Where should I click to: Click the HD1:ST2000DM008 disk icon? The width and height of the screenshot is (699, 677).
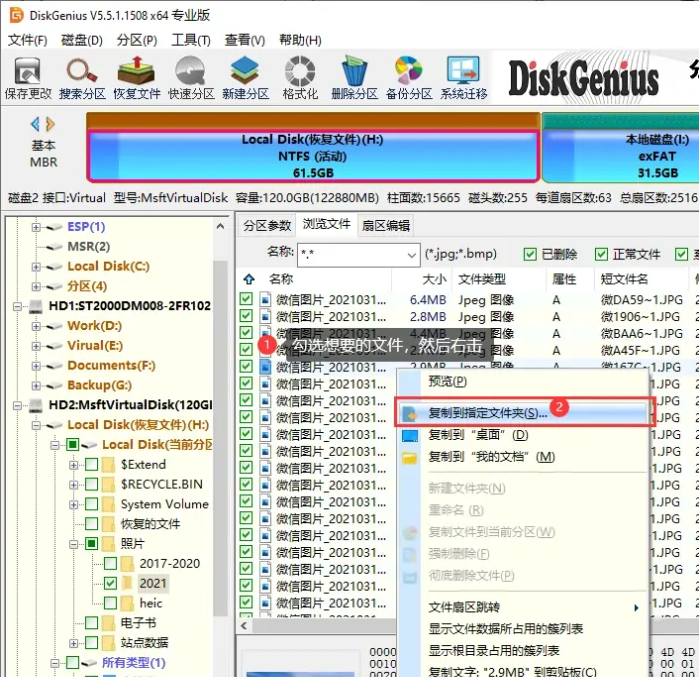tap(36, 306)
